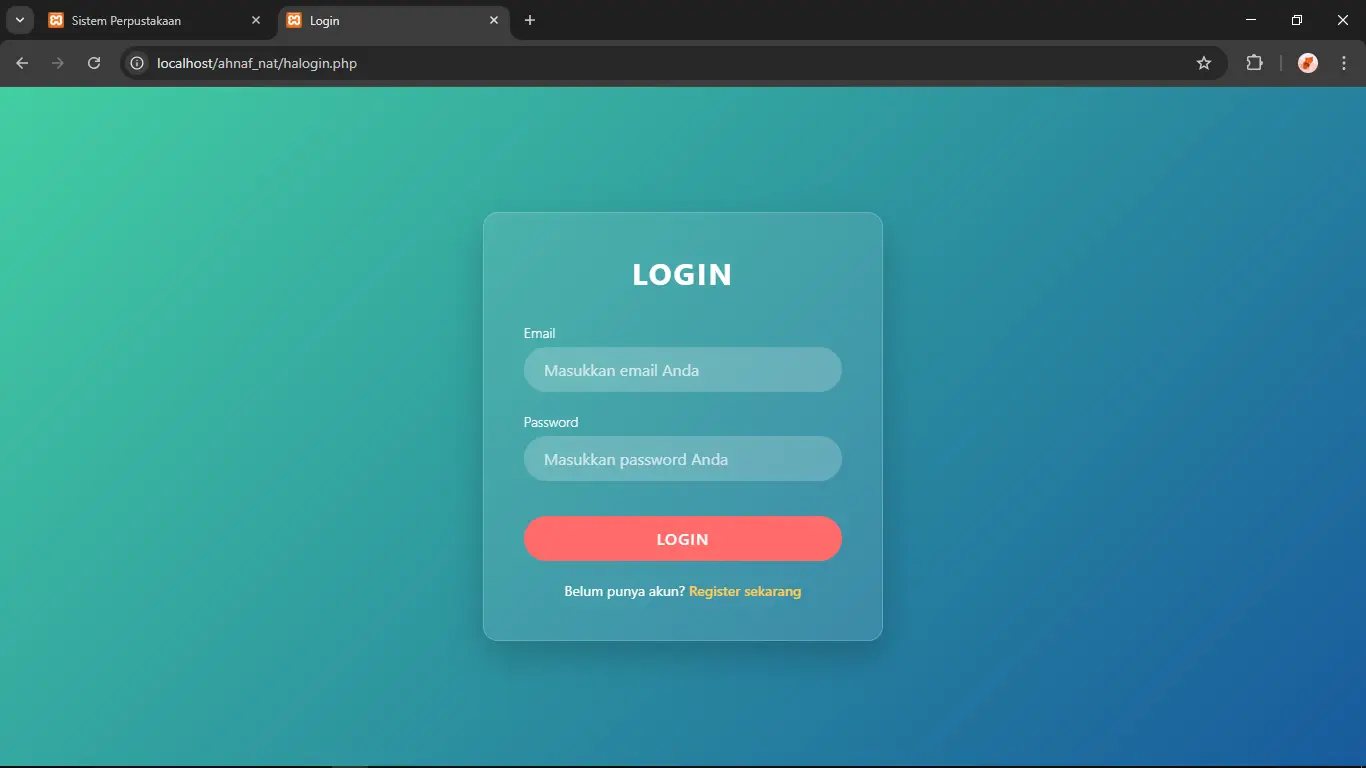This screenshot has height=768, width=1366.
Task: Open the Chrome three-dot menu
Action: point(1344,63)
